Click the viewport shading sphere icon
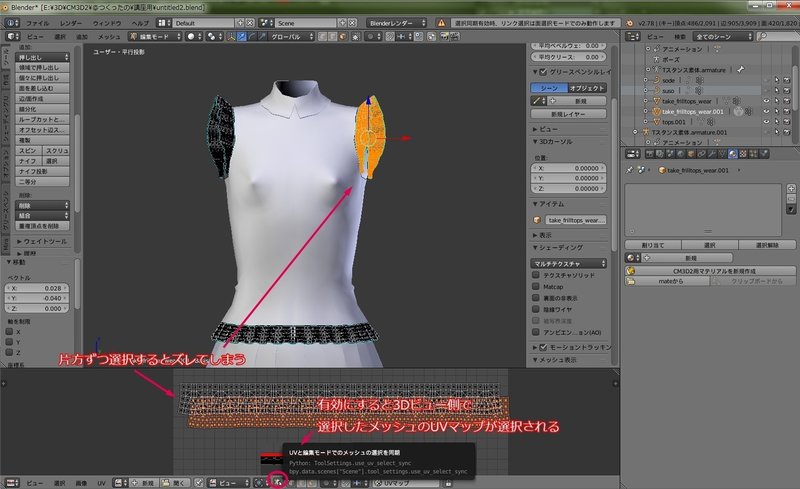The width and height of the screenshot is (800, 489). [193, 37]
